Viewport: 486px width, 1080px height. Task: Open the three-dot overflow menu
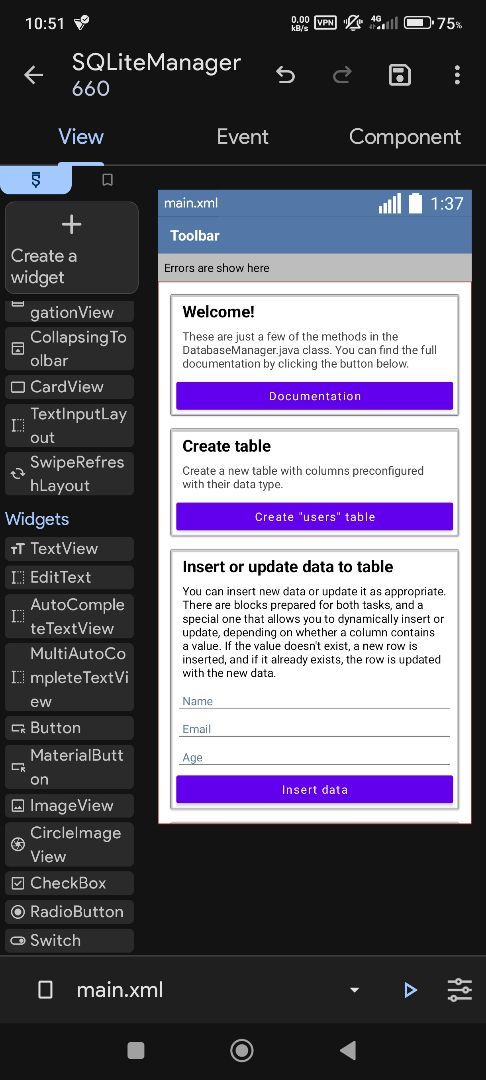point(457,75)
